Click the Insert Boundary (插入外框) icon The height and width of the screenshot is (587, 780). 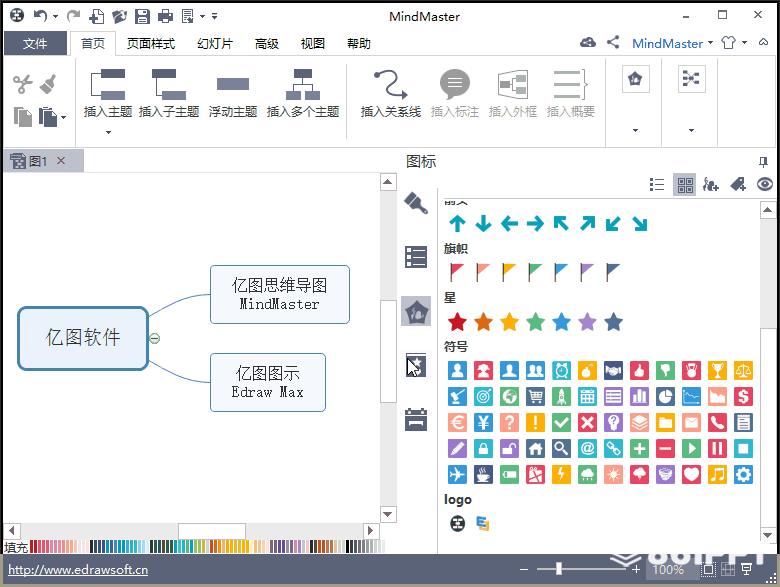(513, 84)
